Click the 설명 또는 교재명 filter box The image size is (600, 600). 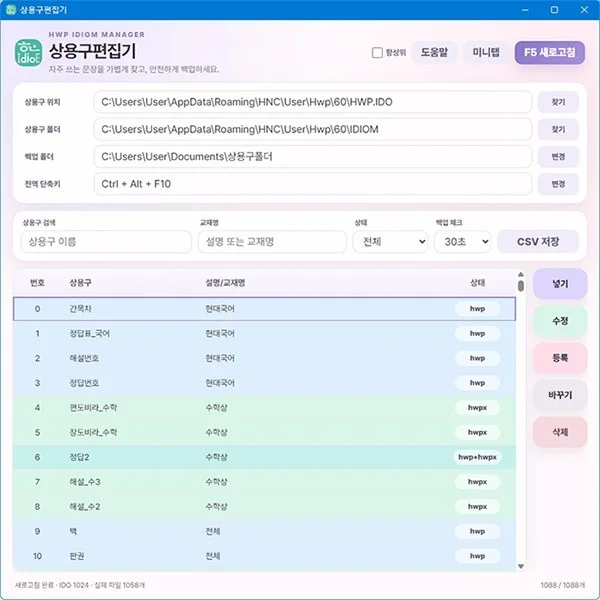272,241
